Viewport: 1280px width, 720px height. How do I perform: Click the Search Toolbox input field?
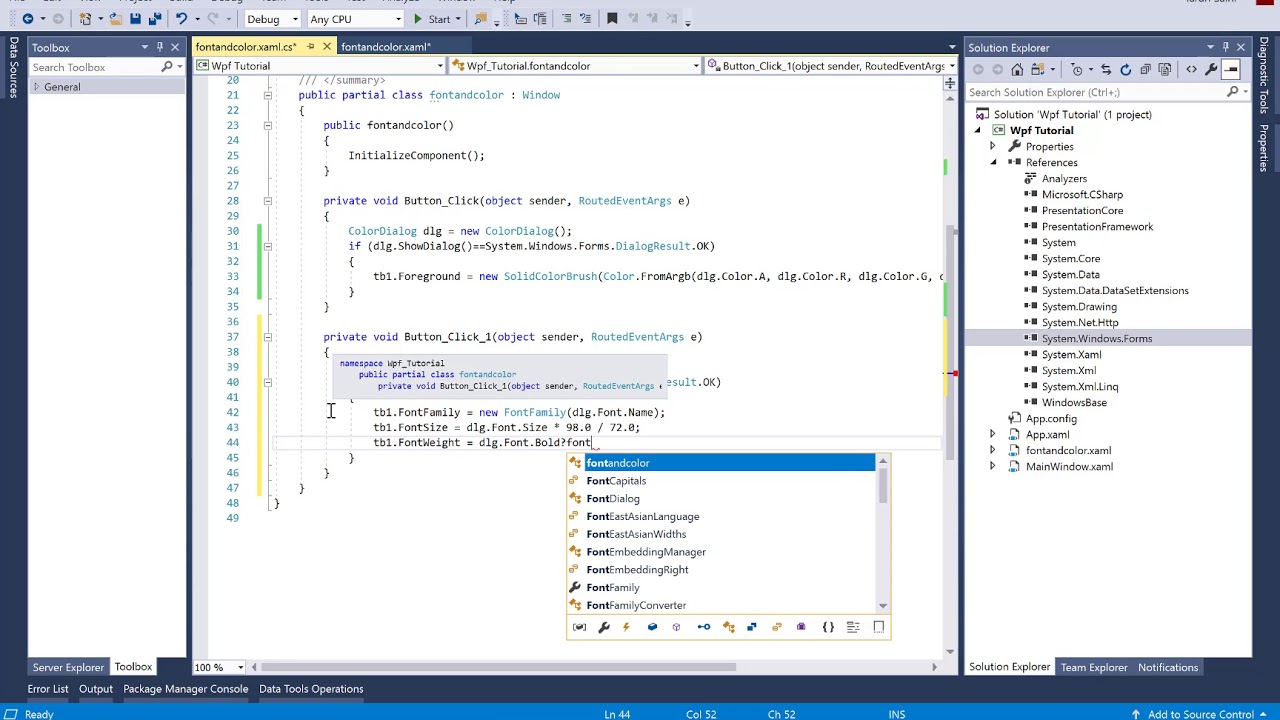93,67
